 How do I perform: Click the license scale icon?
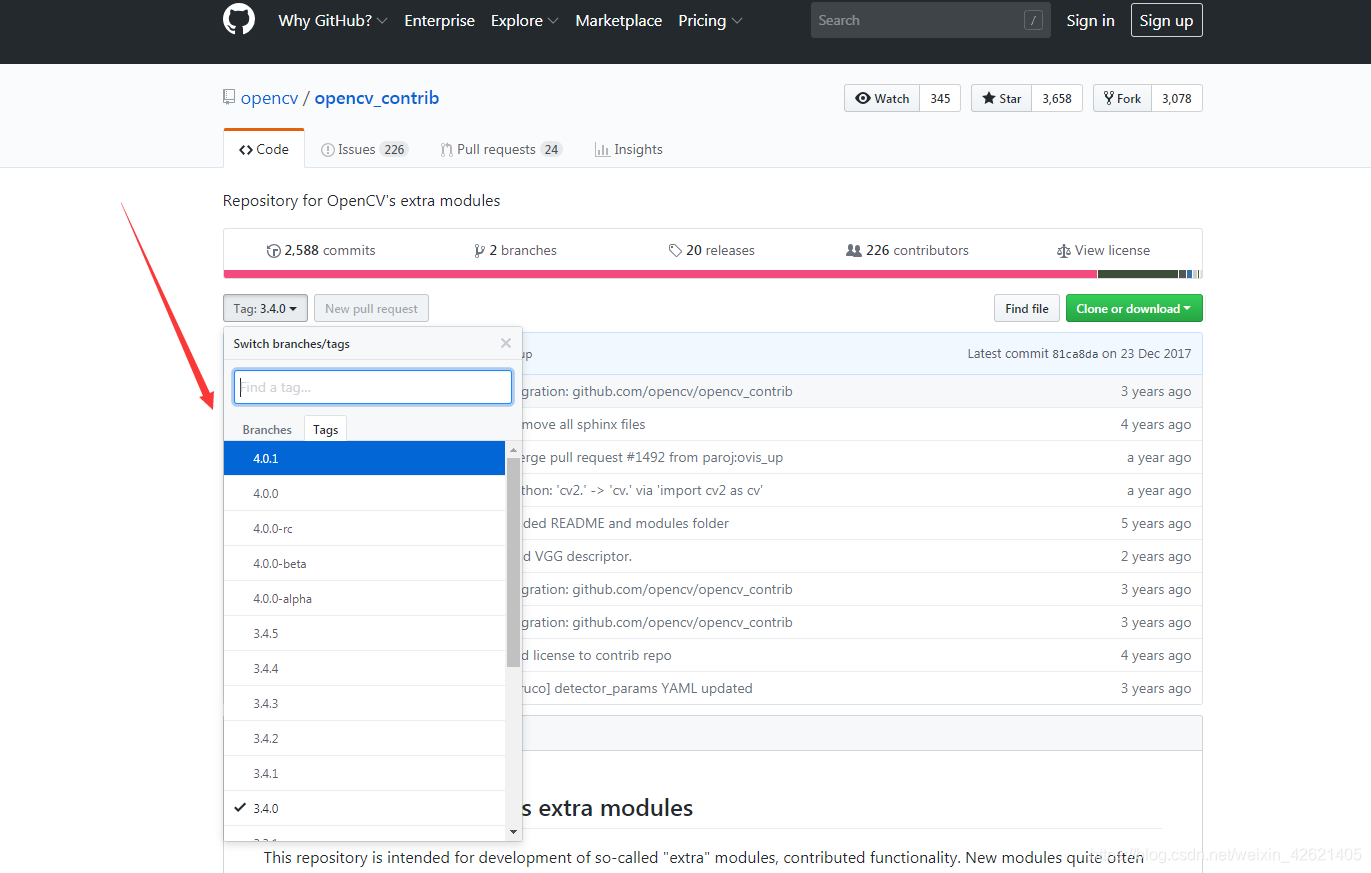pos(1064,251)
